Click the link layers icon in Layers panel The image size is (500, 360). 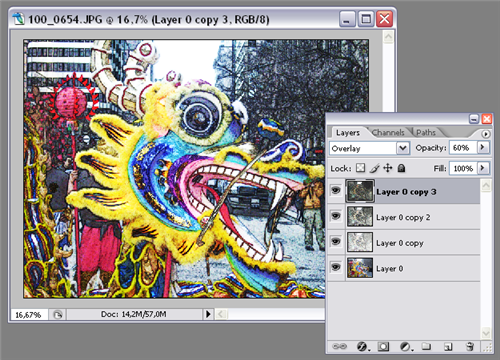click(x=339, y=347)
